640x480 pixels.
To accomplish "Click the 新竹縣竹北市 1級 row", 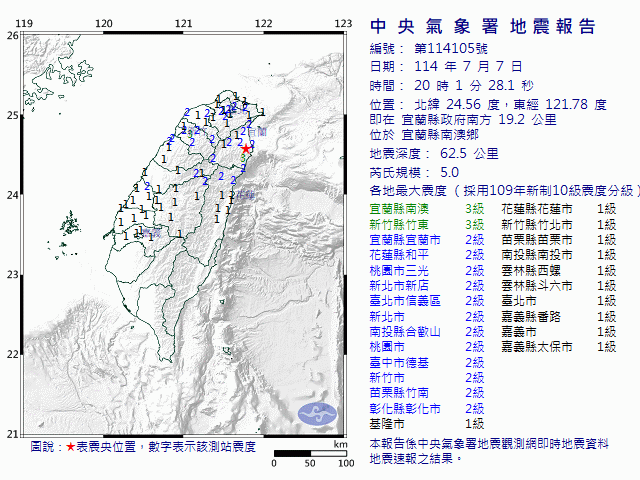I will (558, 224).
